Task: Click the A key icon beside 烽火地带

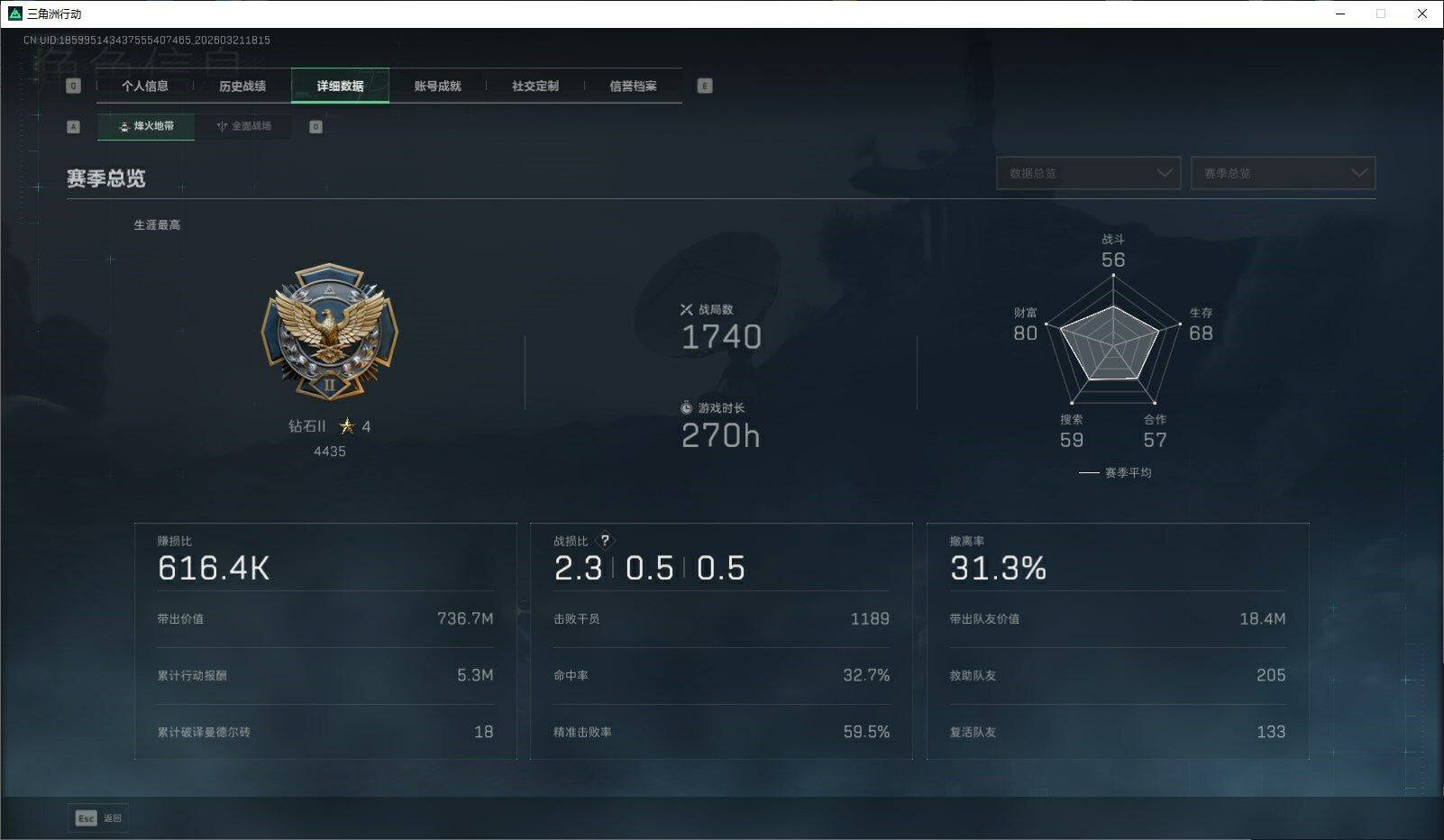Action: [x=74, y=126]
